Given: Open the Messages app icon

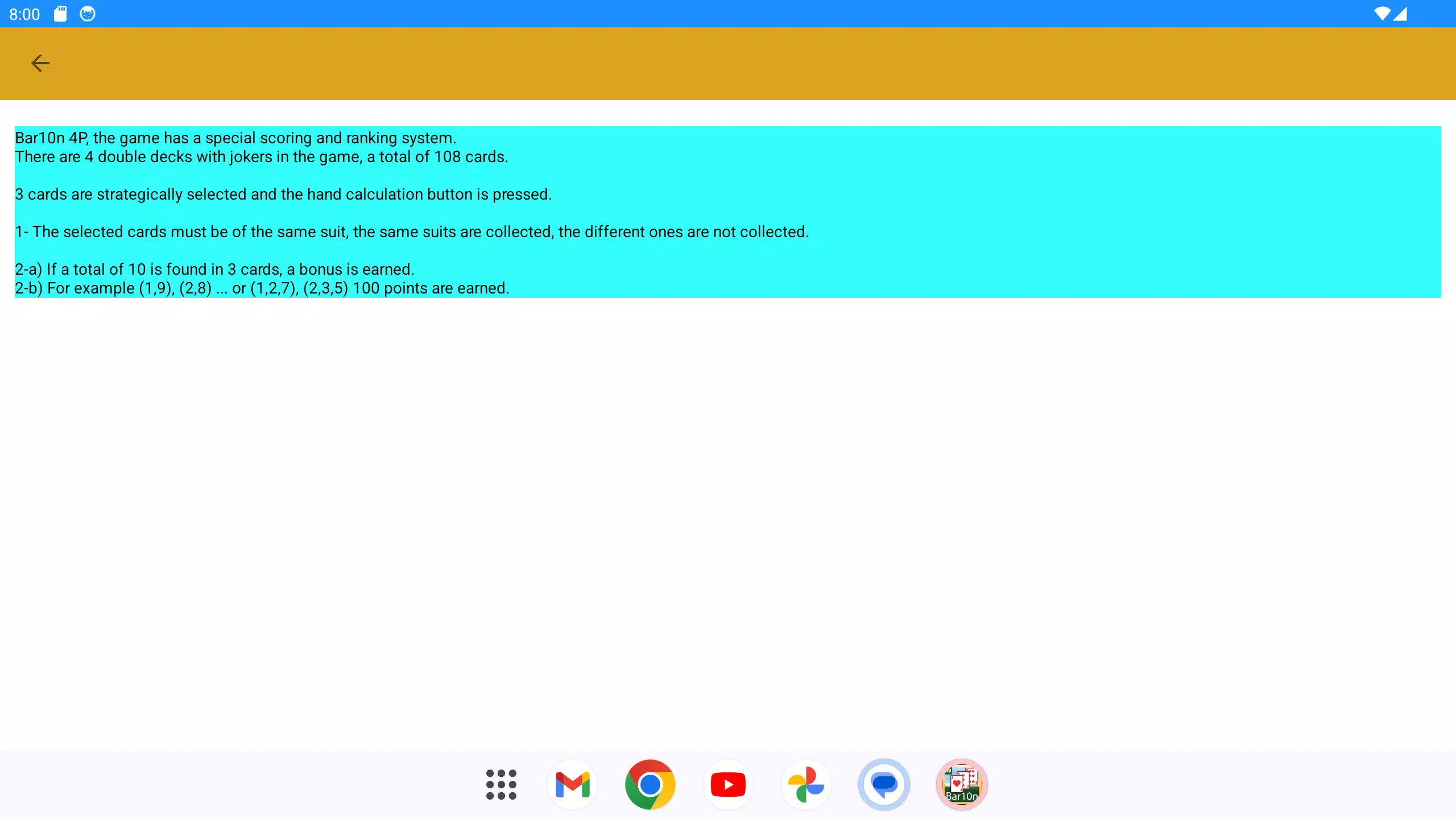Looking at the screenshot, I should tap(884, 784).
